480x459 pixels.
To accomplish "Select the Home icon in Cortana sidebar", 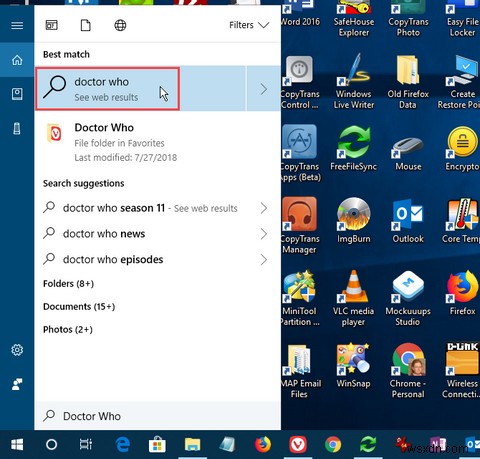I will pyautogui.click(x=17, y=60).
